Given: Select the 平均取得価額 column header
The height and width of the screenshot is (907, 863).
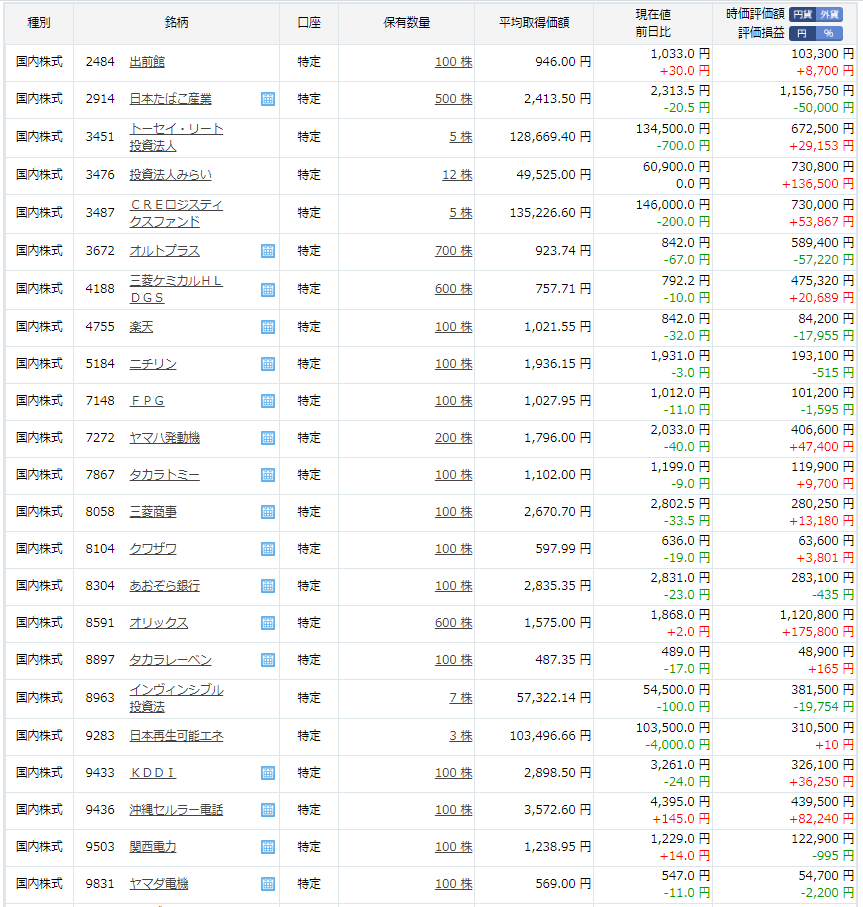Looking at the screenshot, I should (x=534, y=23).
